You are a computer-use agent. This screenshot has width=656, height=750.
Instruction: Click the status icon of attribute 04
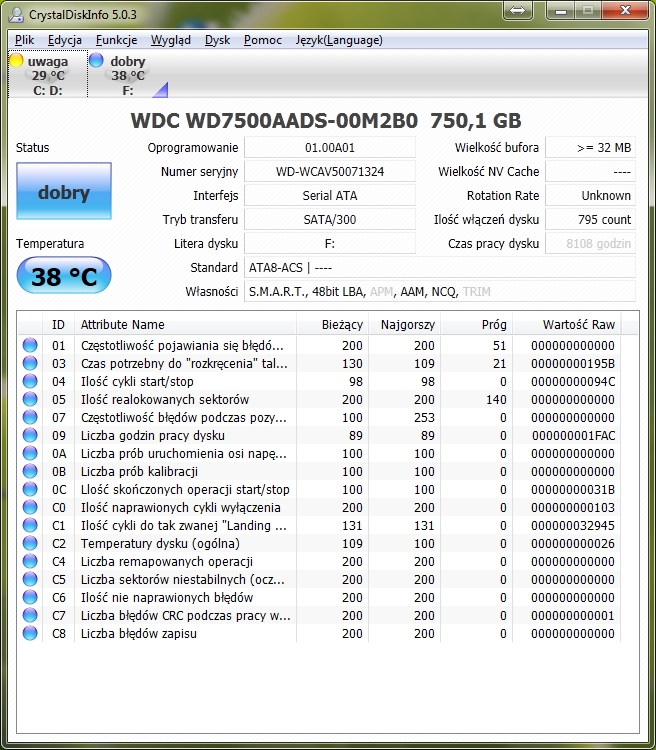30,381
